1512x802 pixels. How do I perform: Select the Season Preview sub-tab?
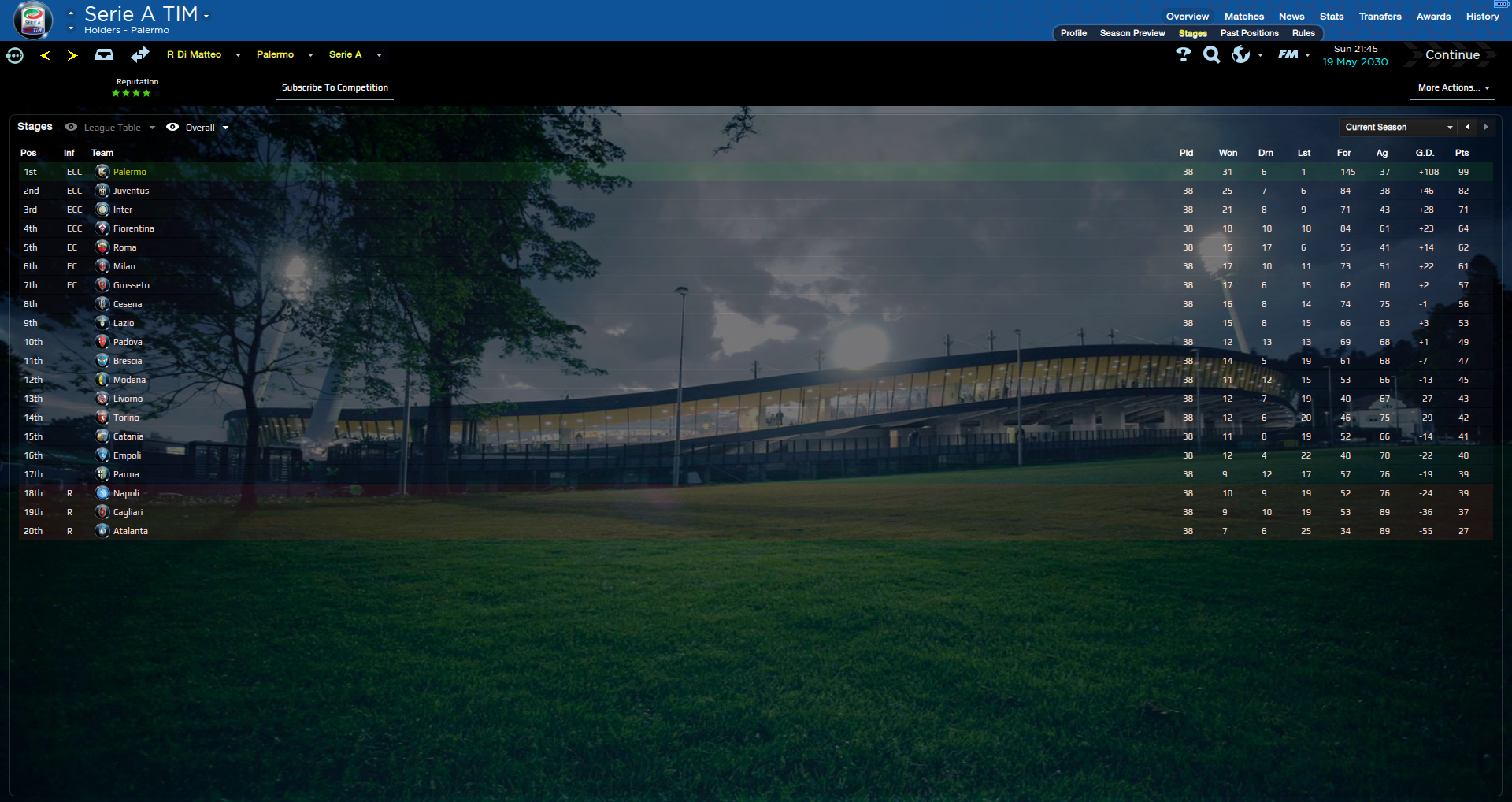point(1132,33)
